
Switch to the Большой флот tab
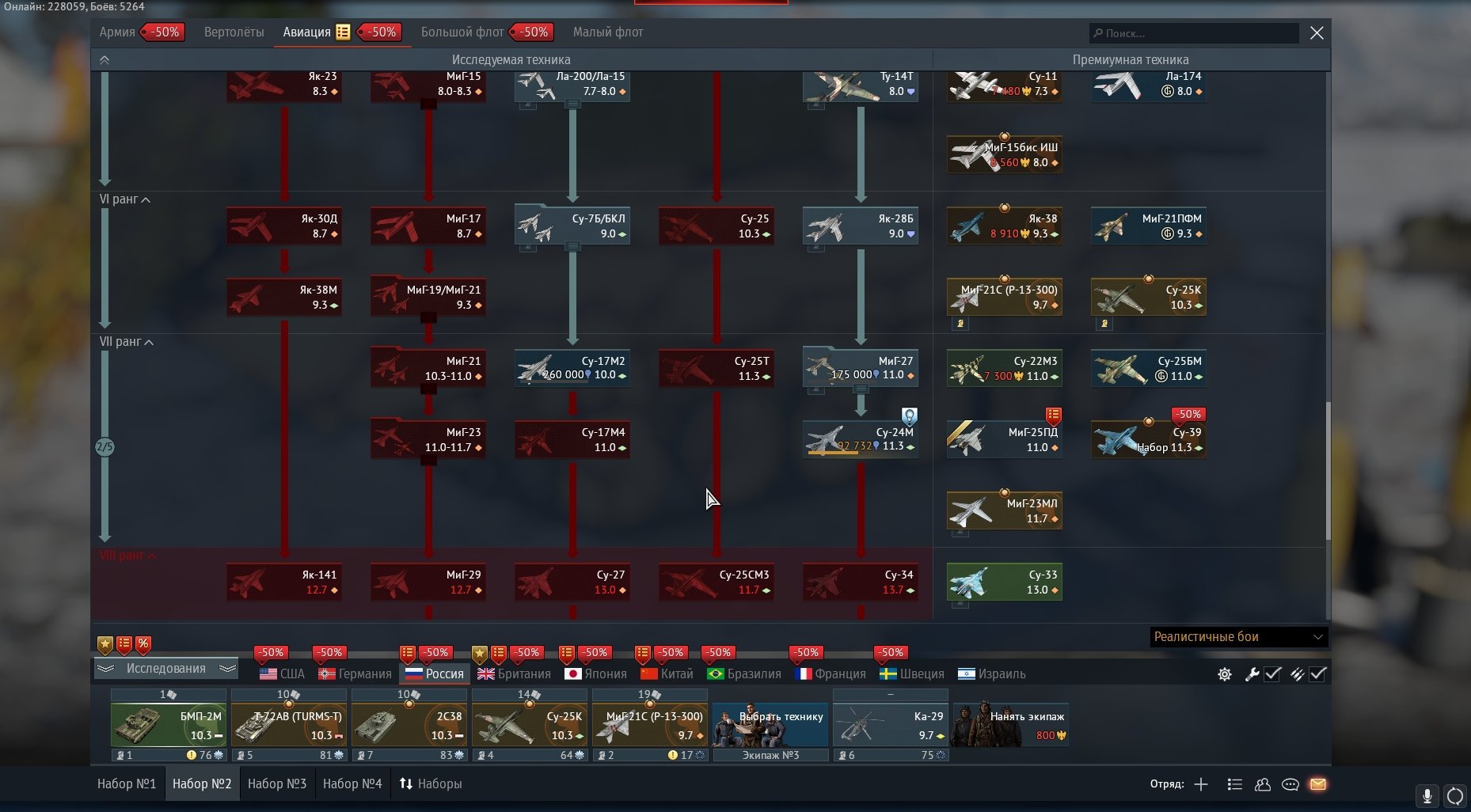[462, 32]
